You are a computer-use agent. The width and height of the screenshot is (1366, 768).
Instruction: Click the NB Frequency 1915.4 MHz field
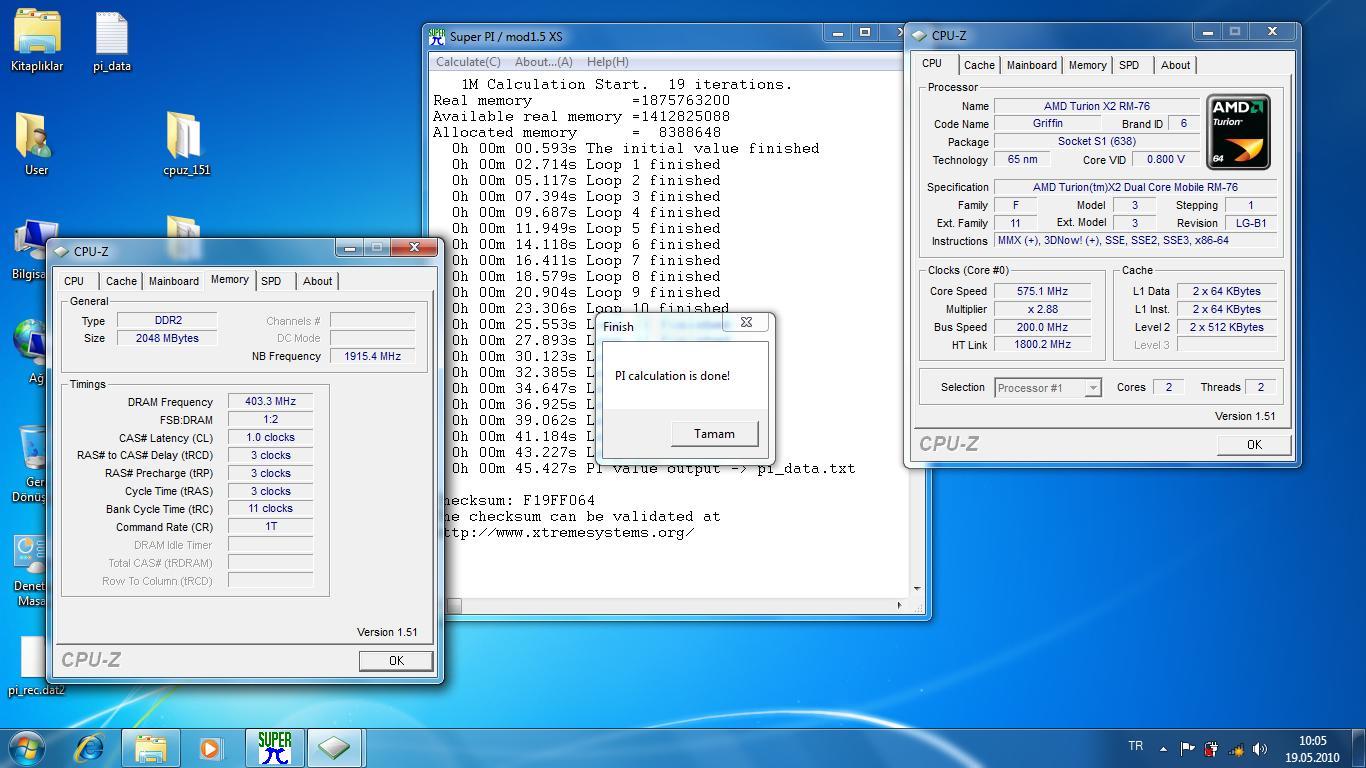372,356
